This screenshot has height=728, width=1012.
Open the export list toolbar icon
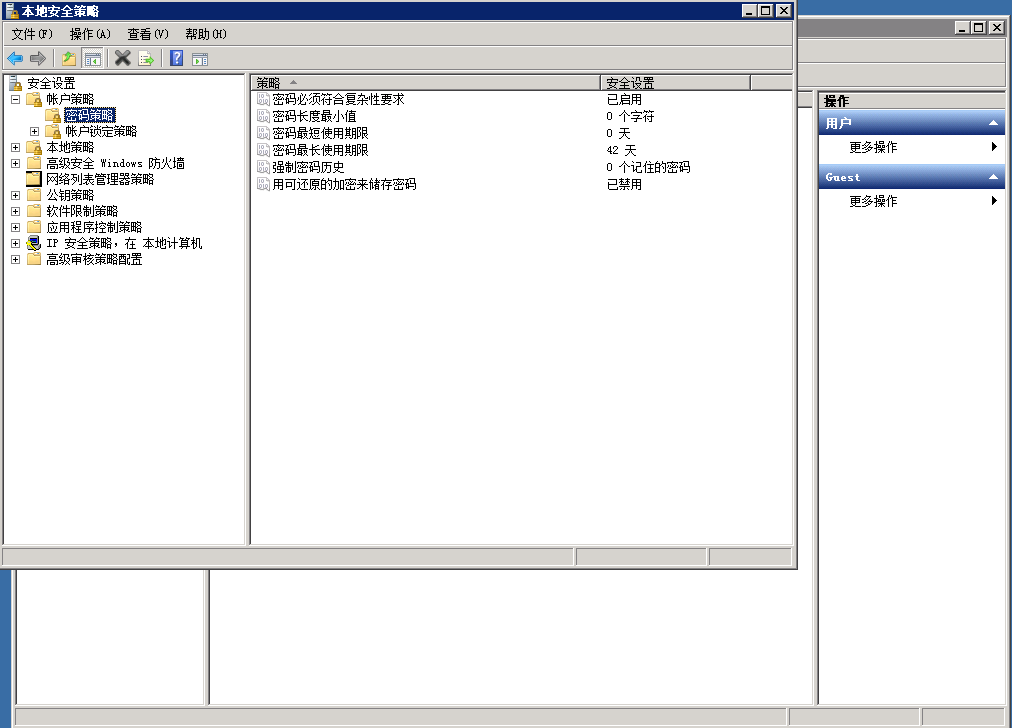coord(145,57)
